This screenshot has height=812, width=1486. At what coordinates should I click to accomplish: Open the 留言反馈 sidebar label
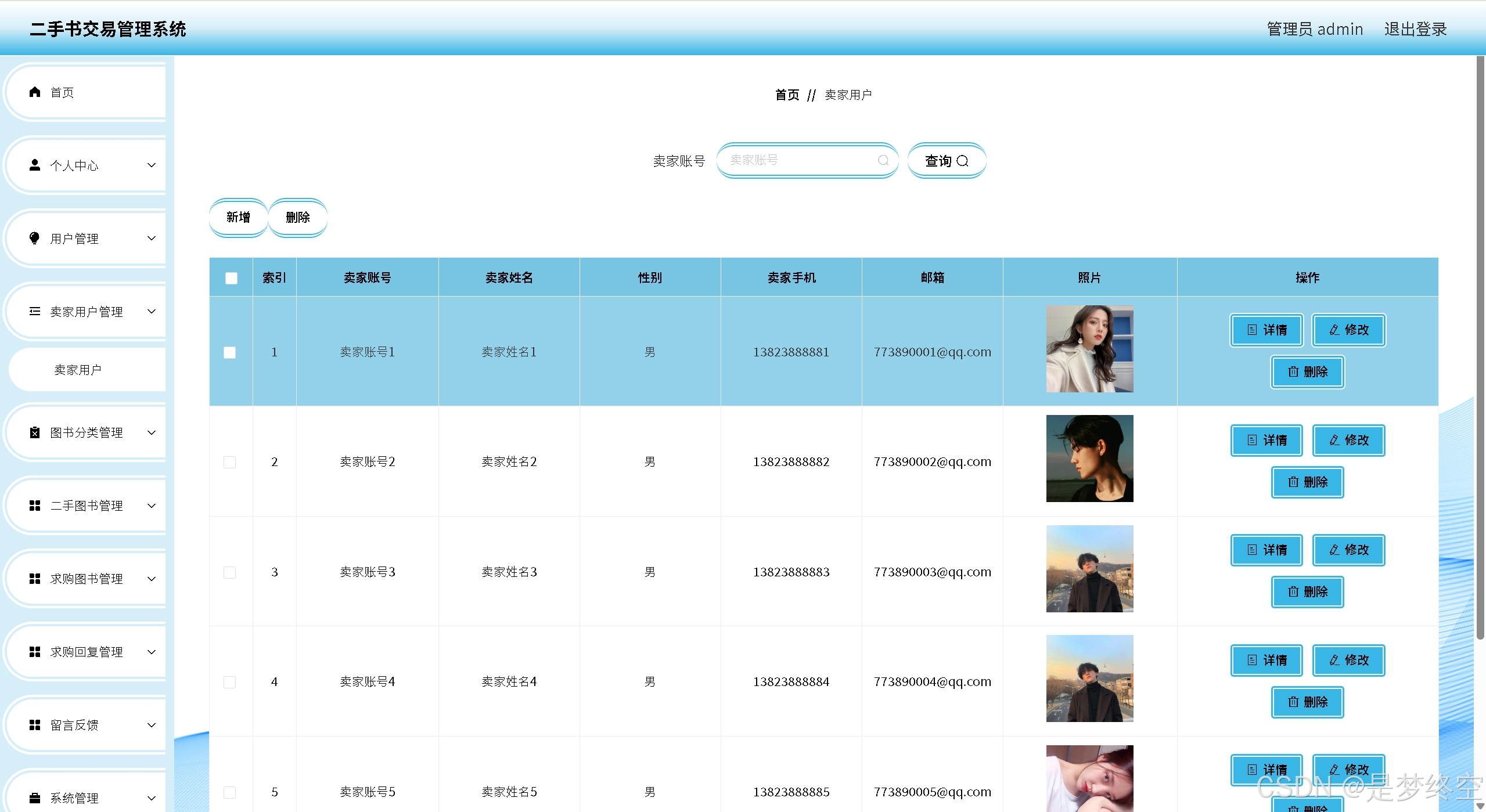74,725
